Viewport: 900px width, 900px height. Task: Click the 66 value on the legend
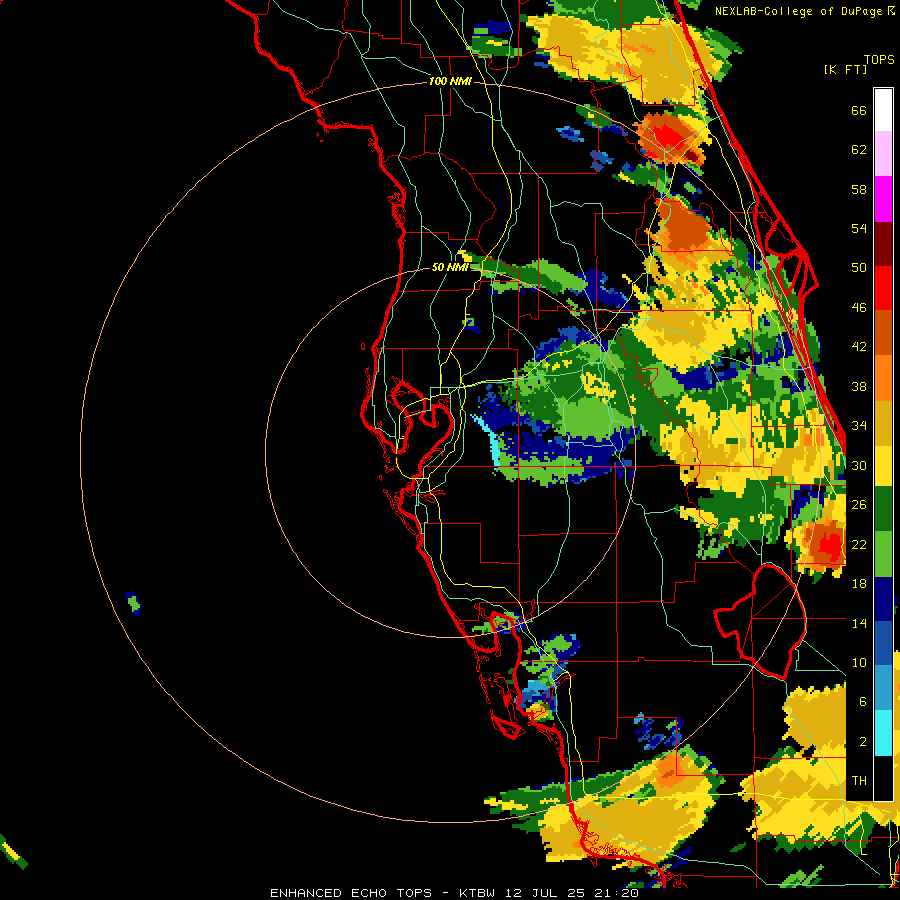click(859, 111)
